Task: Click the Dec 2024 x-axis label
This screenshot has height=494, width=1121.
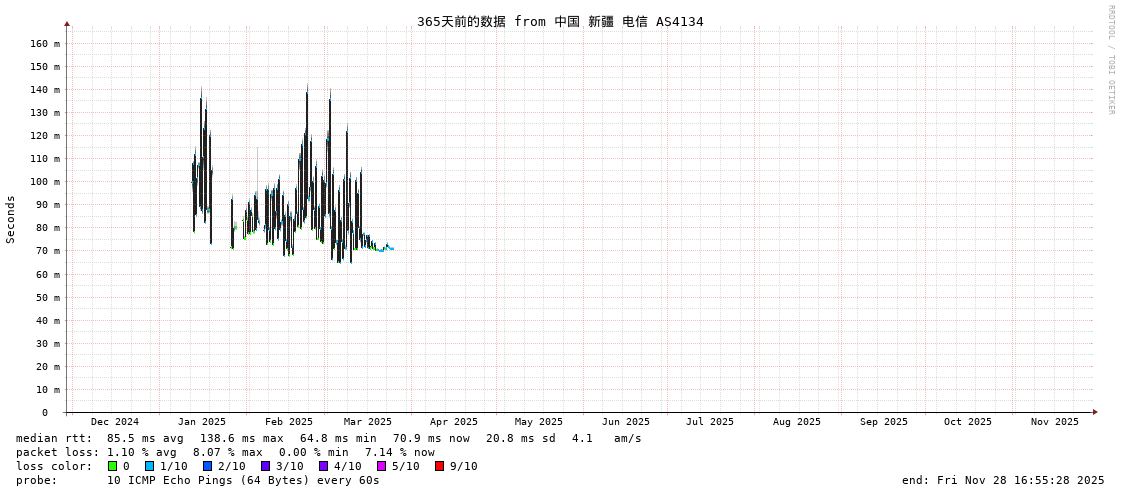Action: 115,422
